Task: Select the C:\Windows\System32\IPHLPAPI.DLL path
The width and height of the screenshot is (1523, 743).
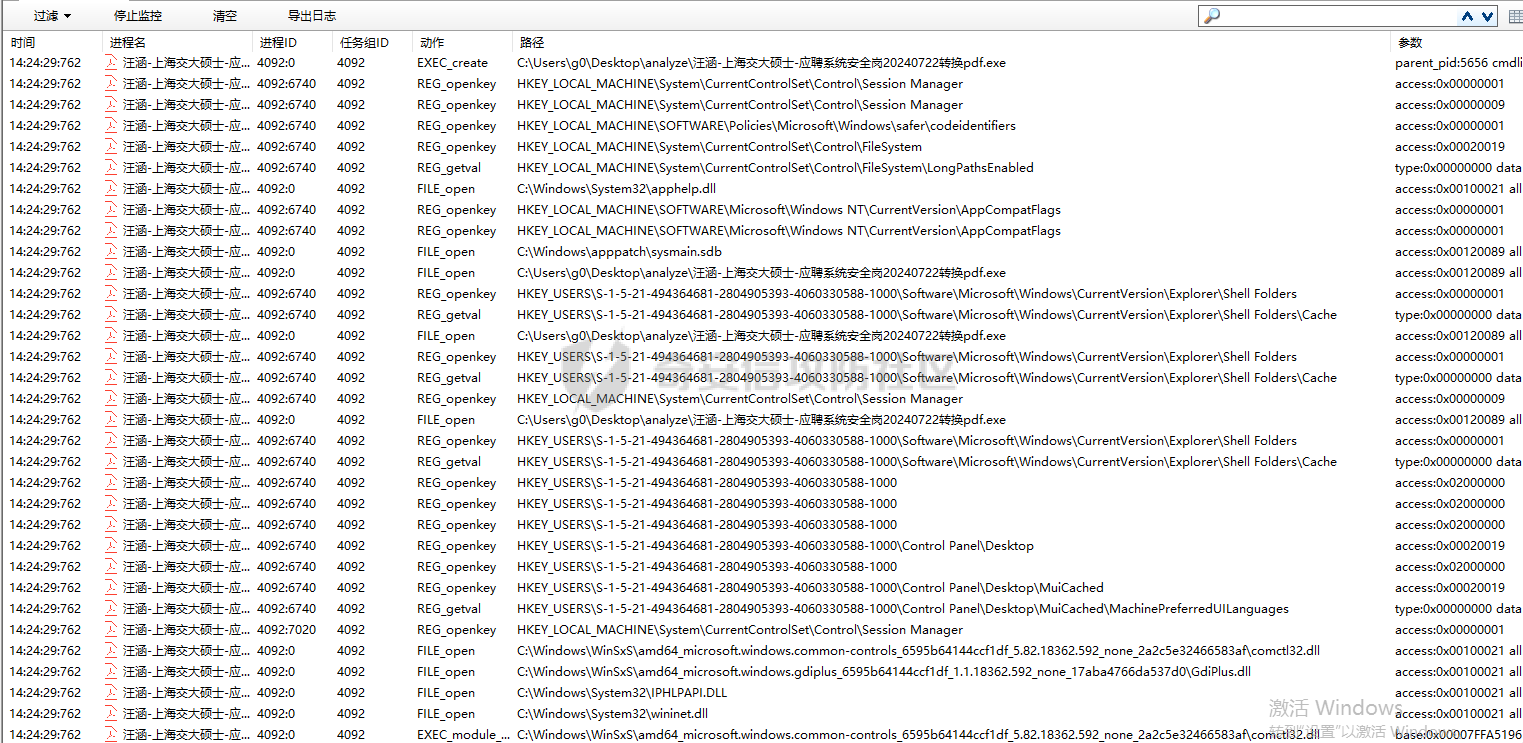Action: (622, 692)
